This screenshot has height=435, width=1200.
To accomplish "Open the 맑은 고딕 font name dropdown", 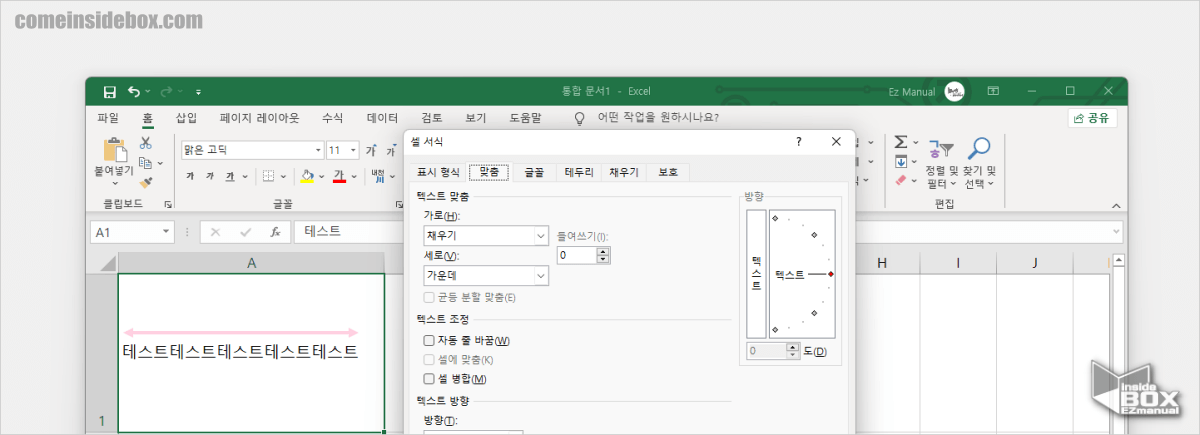I will [x=319, y=150].
